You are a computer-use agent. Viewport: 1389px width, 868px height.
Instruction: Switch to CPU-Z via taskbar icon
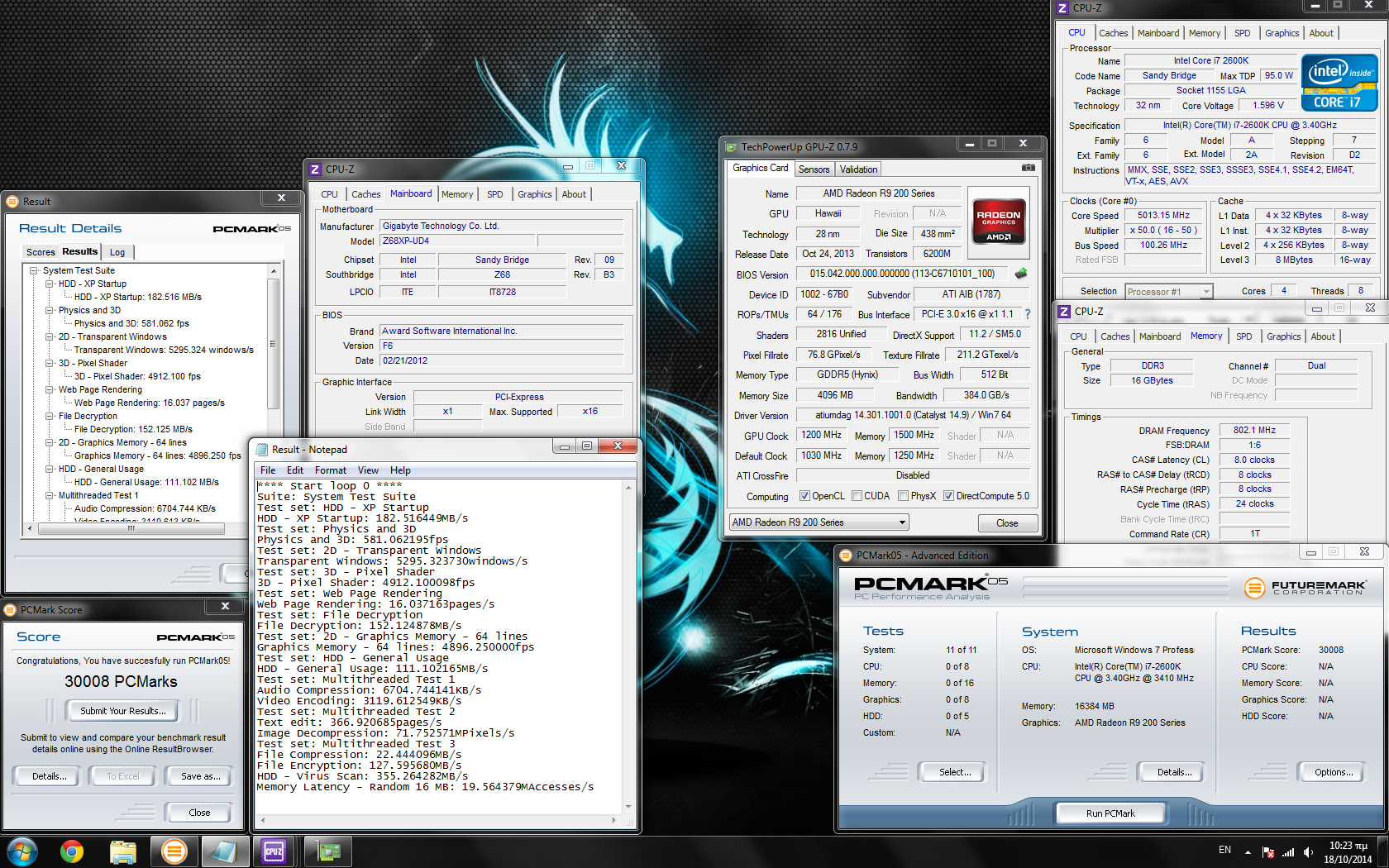point(274,851)
